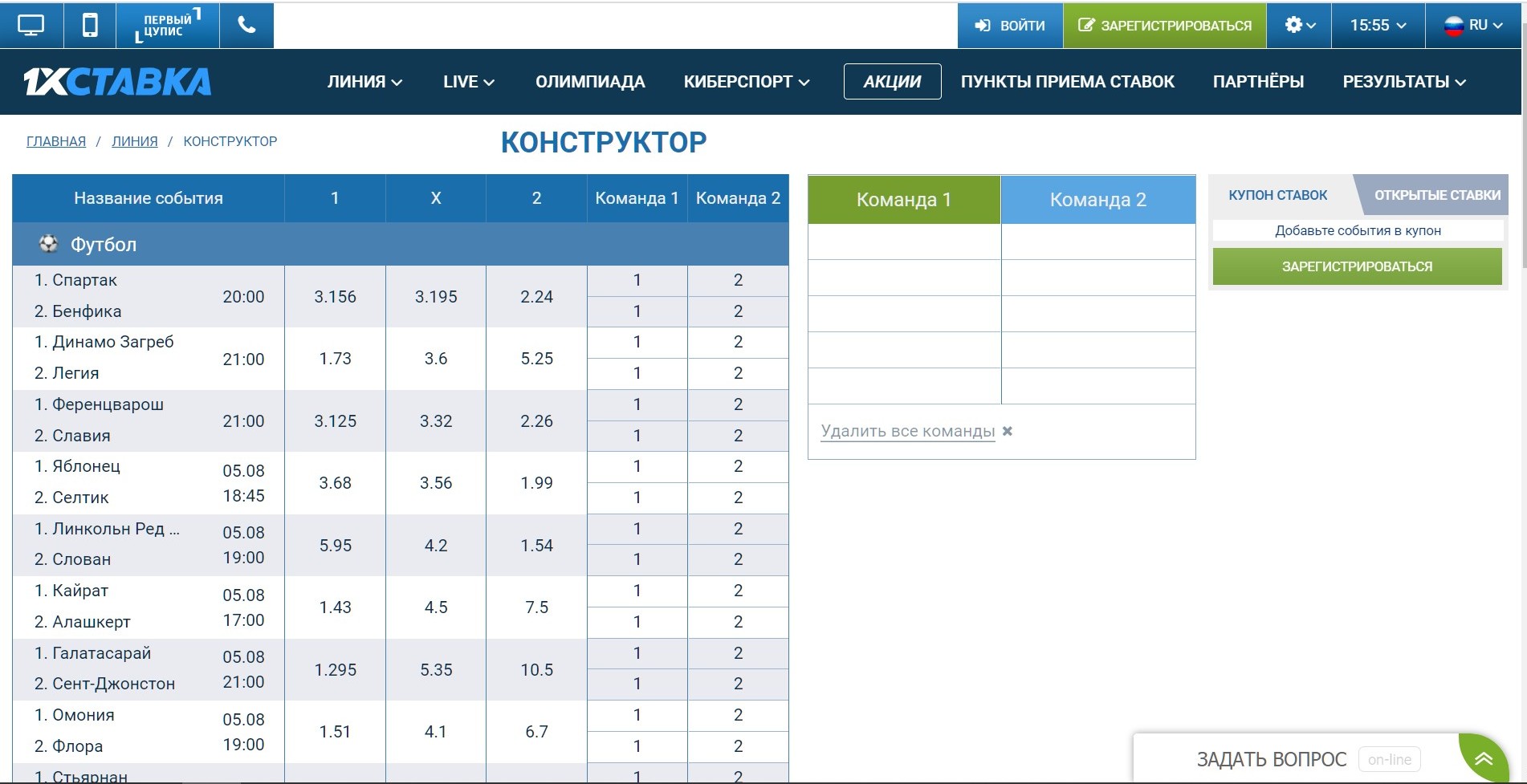Image resolution: width=1527 pixels, height=784 pixels.
Task: Pick odds 1.73 for Динамо Загреб
Action: [335, 359]
